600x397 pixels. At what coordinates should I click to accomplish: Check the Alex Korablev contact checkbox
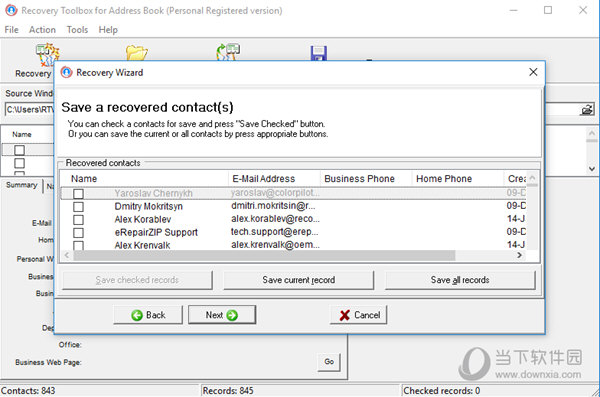(x=78, y=220)
